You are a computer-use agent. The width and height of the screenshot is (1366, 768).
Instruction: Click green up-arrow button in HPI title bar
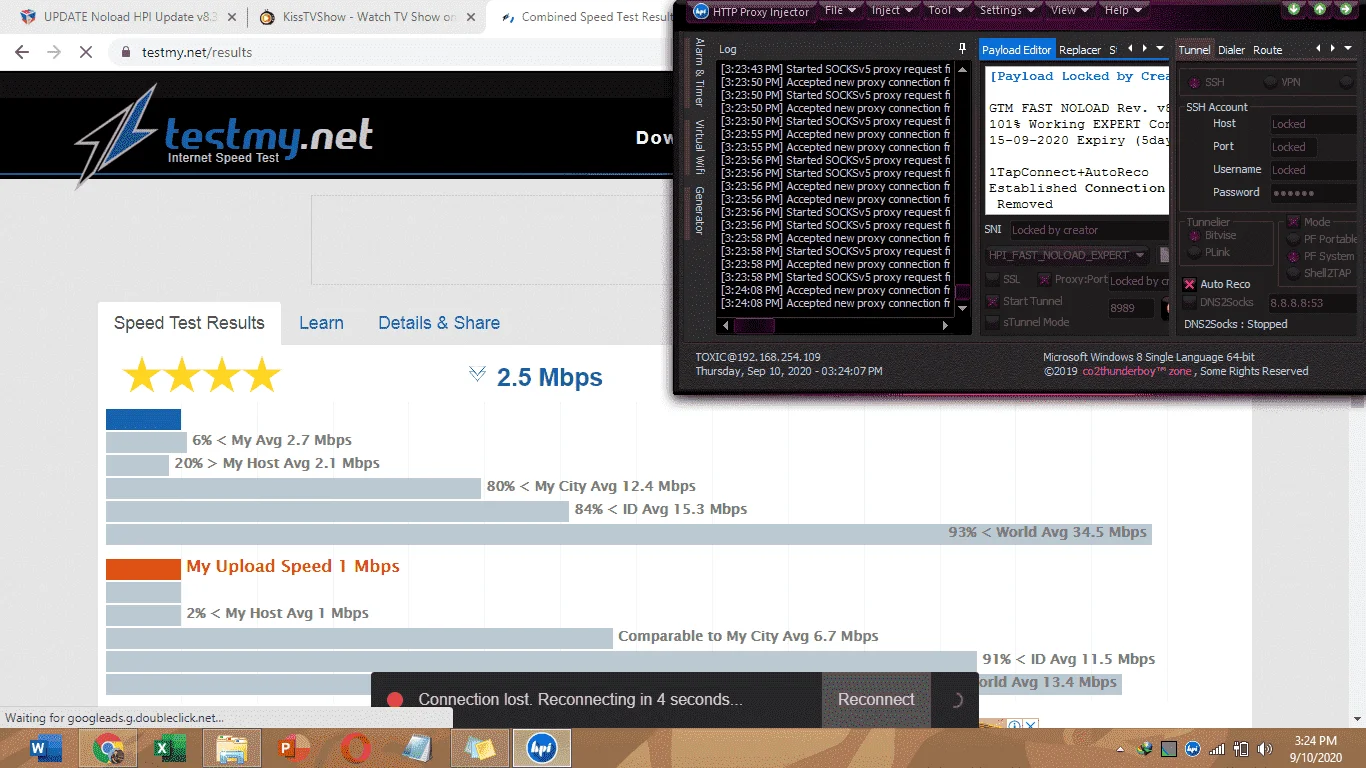pyautogui.click(x=1320, y=9)
